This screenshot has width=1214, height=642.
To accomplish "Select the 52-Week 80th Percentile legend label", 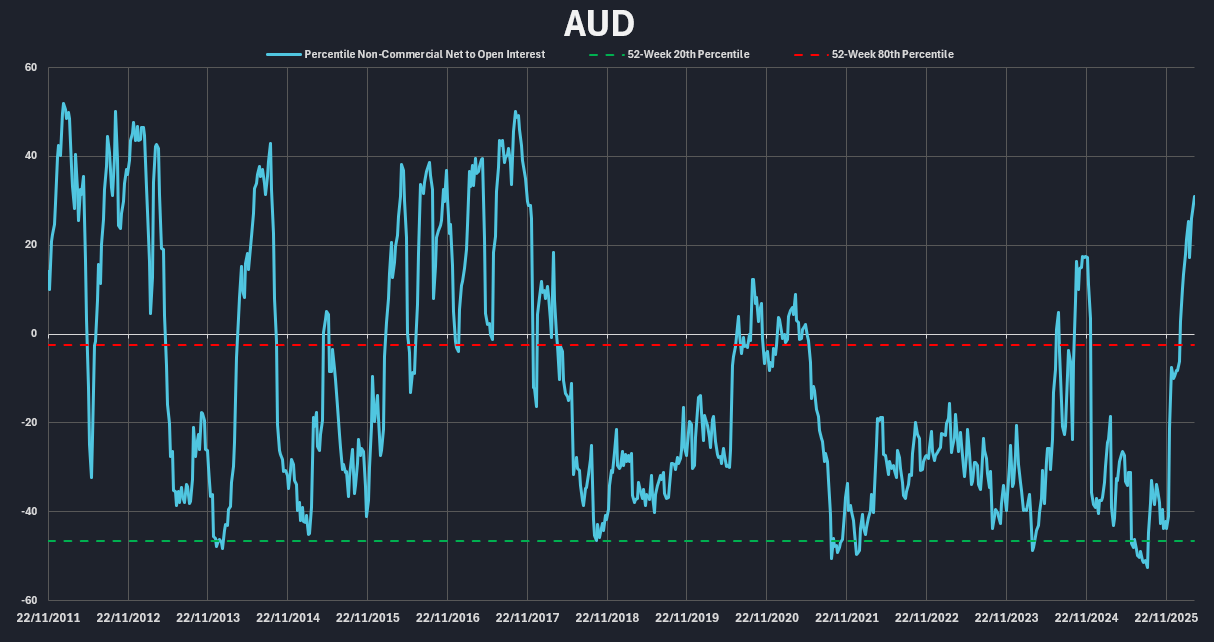I will click(892, 54).
